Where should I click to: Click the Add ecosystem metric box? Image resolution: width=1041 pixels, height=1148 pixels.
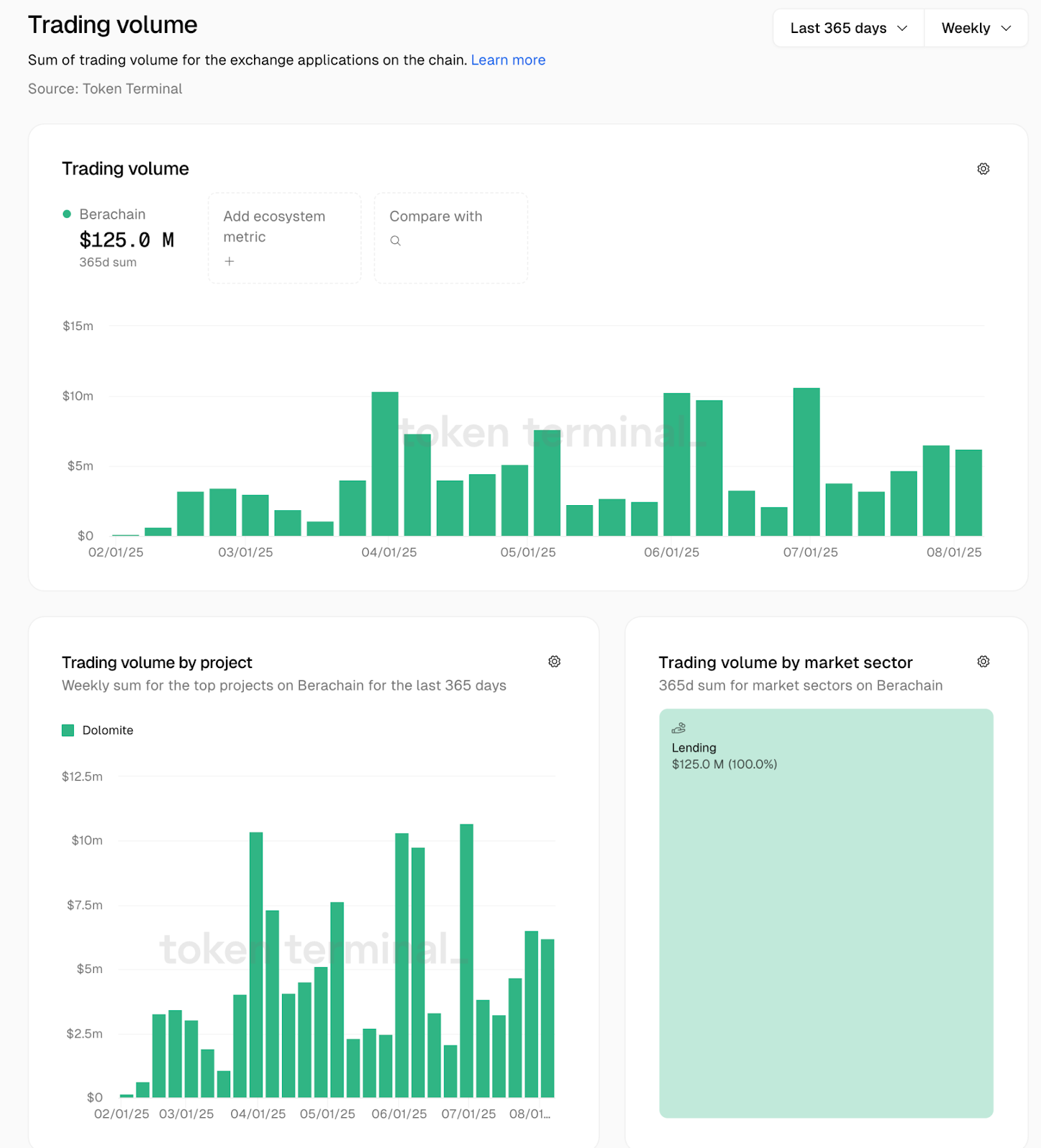(284, 237)
